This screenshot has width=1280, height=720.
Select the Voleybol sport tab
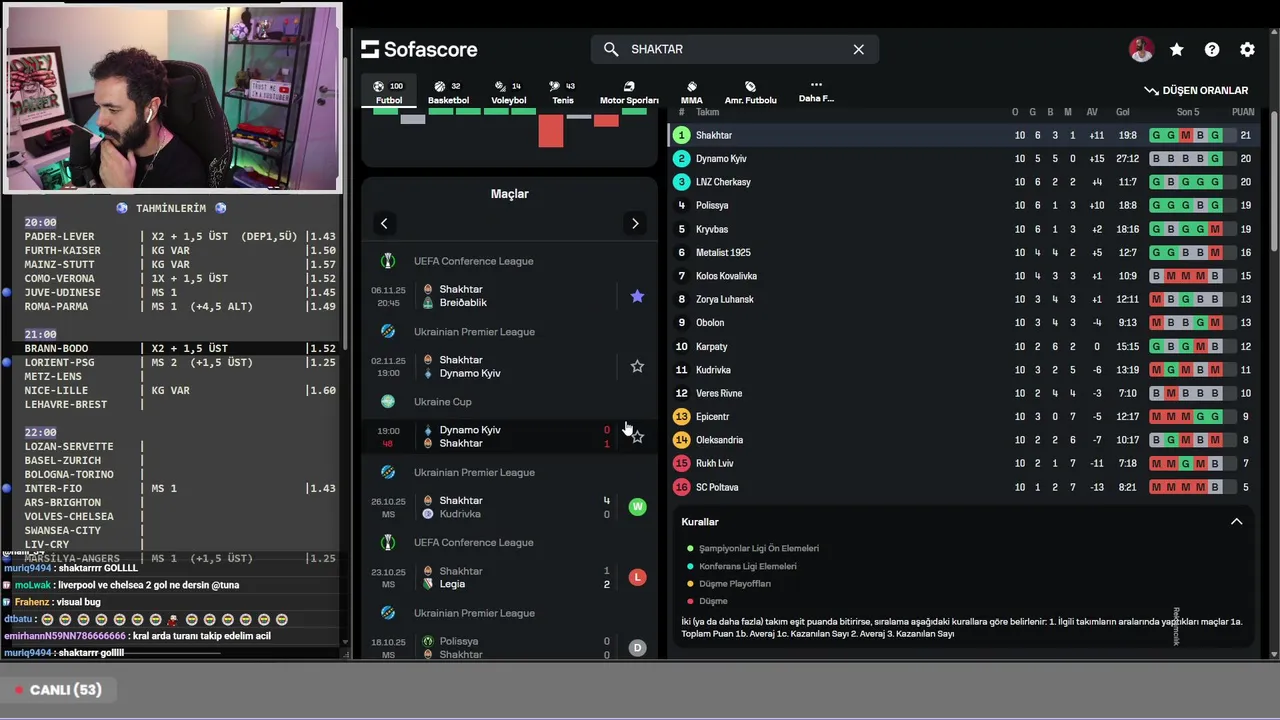pyautogui.click(x=508, y=92)
